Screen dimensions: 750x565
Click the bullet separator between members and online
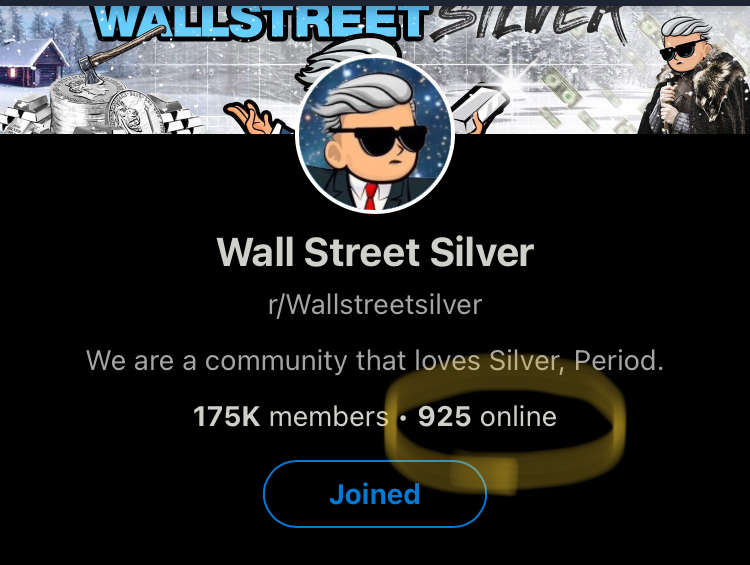pos(403,418)
